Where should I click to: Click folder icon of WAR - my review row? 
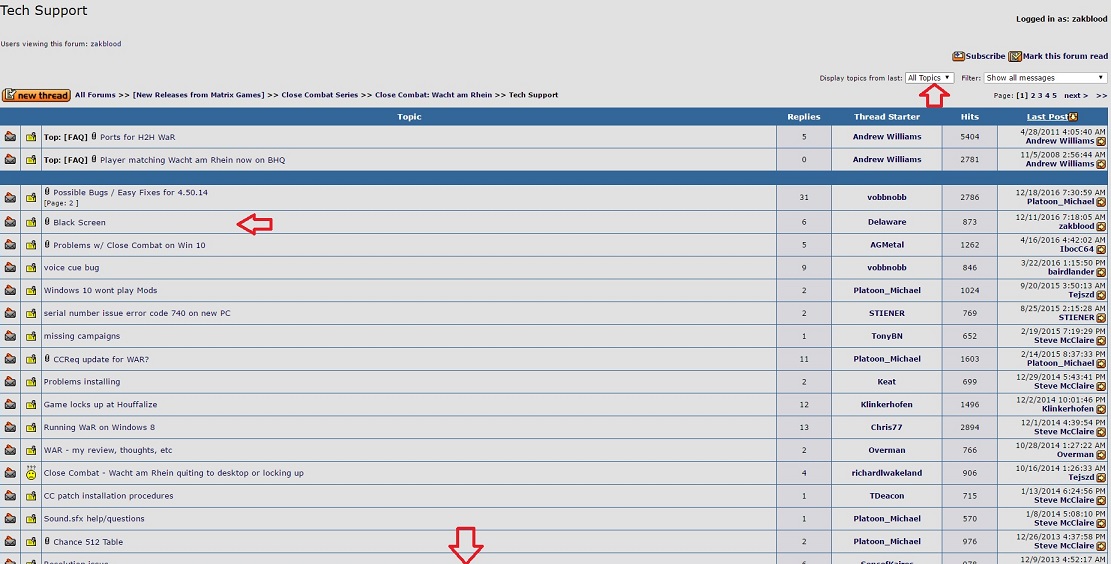[10, 450]
